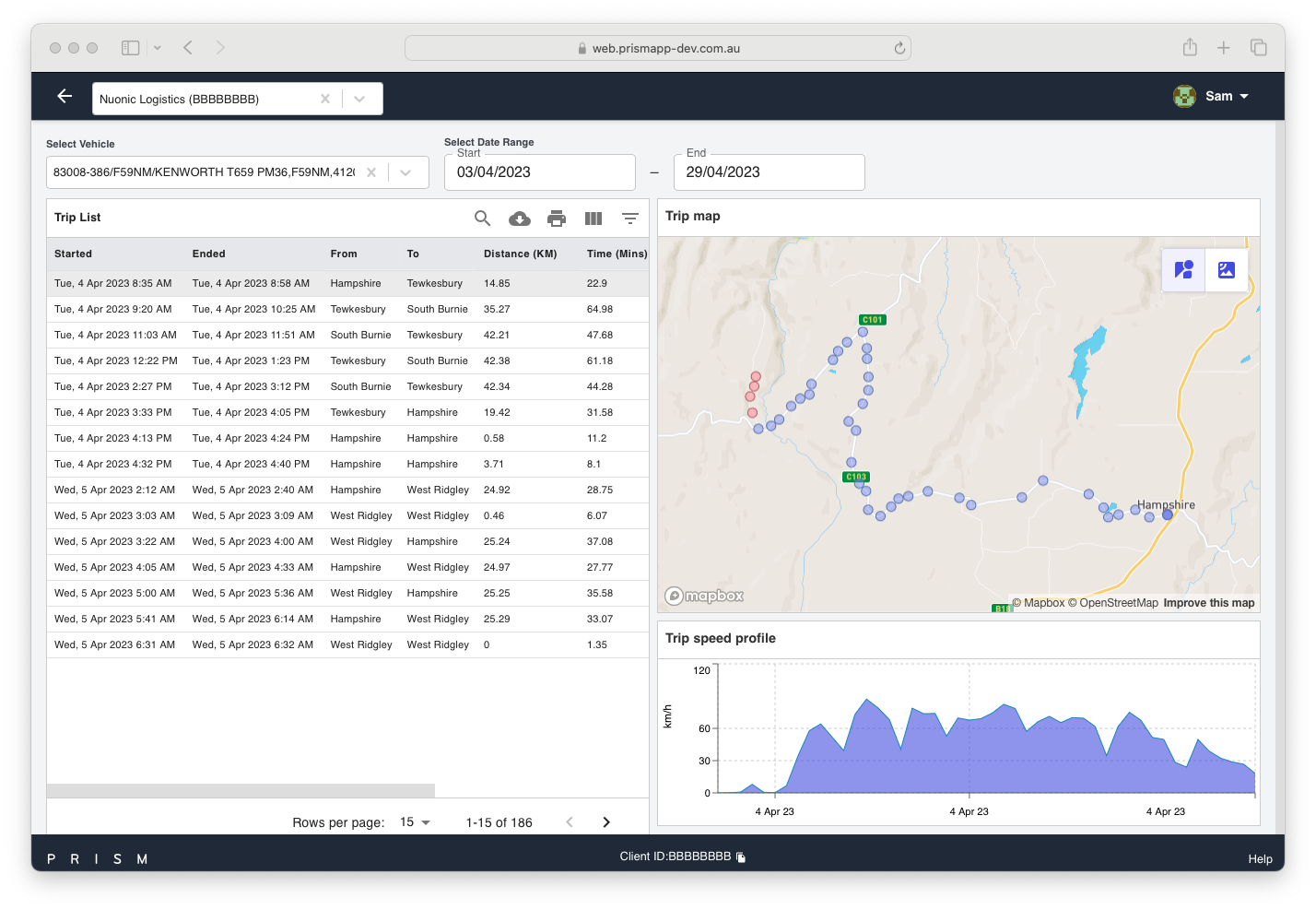Open the Help link

coord(1260,859)
